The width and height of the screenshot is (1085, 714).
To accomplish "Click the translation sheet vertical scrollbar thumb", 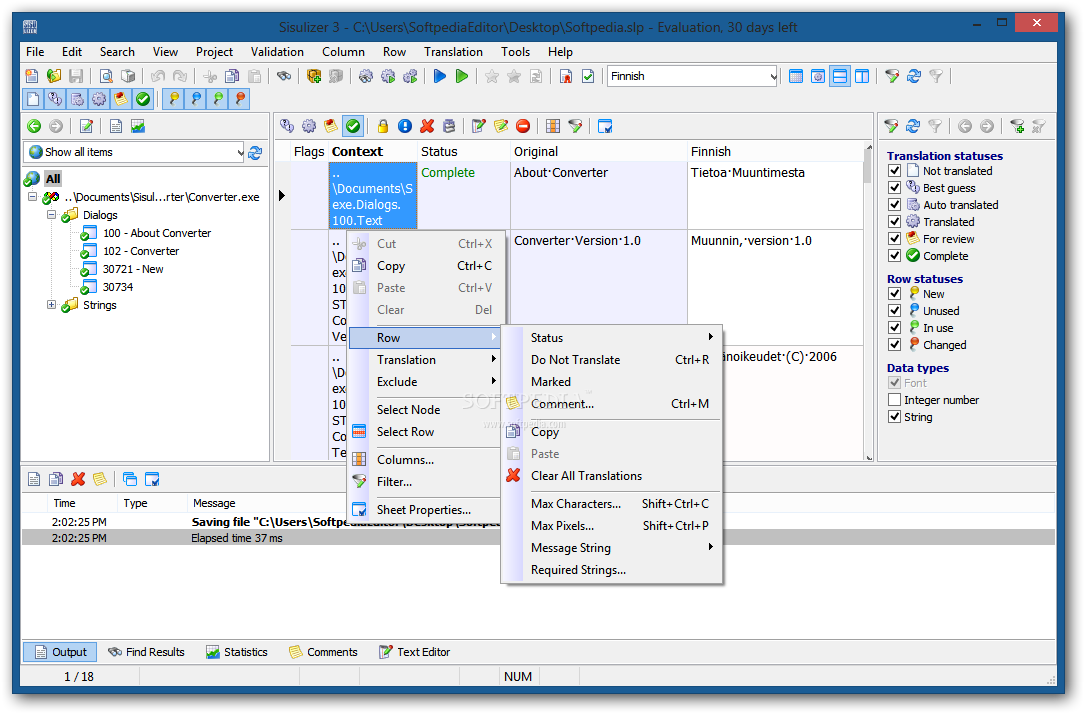I will pos(868,167).
